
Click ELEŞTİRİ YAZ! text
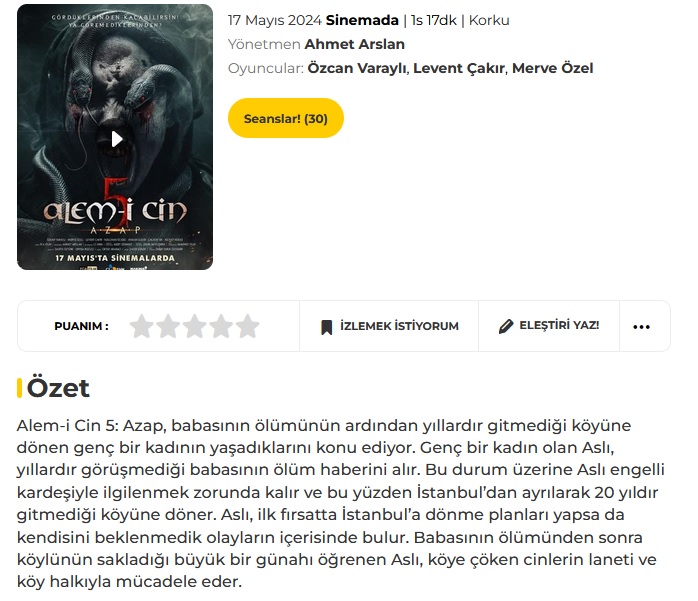559,325
